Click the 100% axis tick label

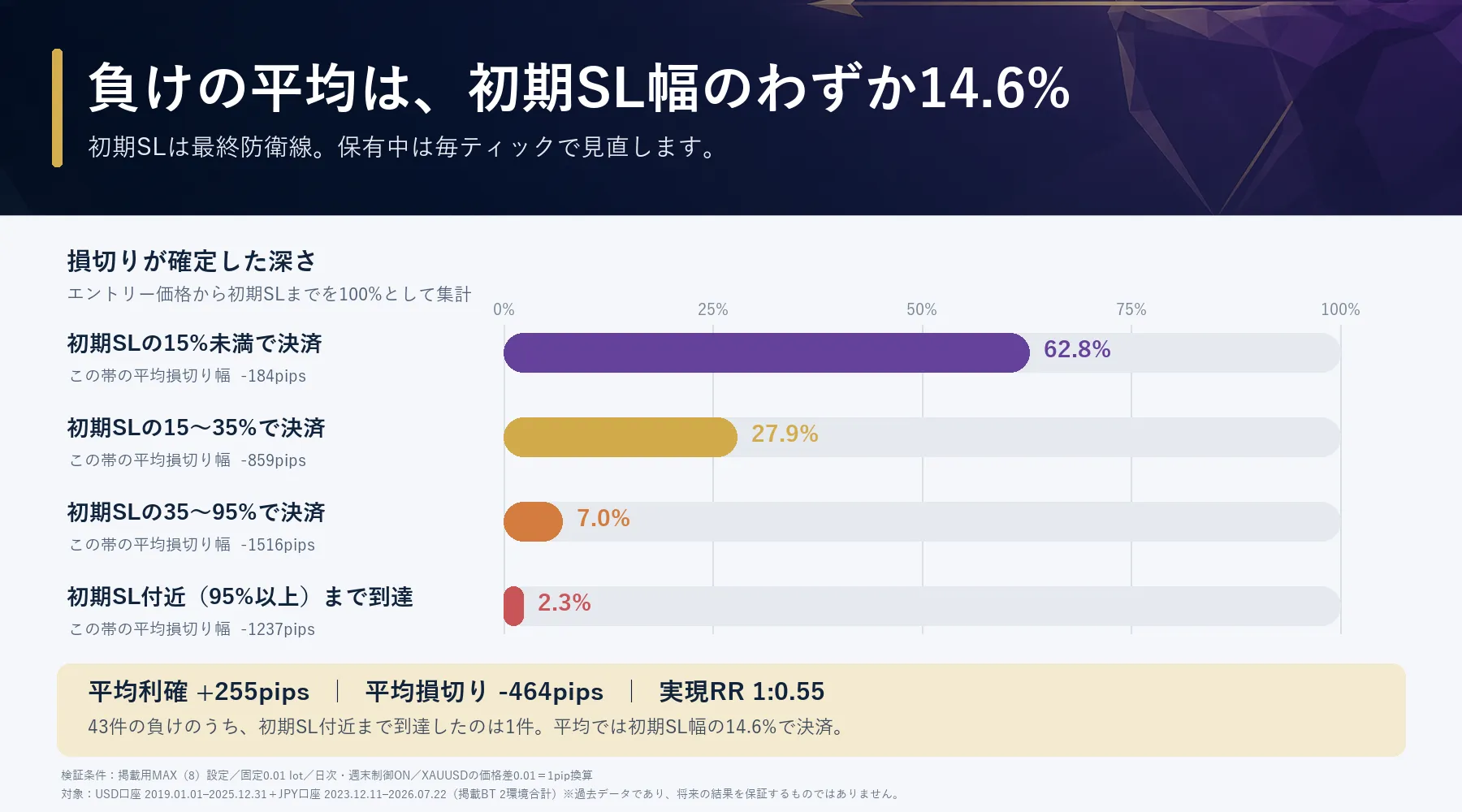pyautogui.click(x=1340, y=309)
